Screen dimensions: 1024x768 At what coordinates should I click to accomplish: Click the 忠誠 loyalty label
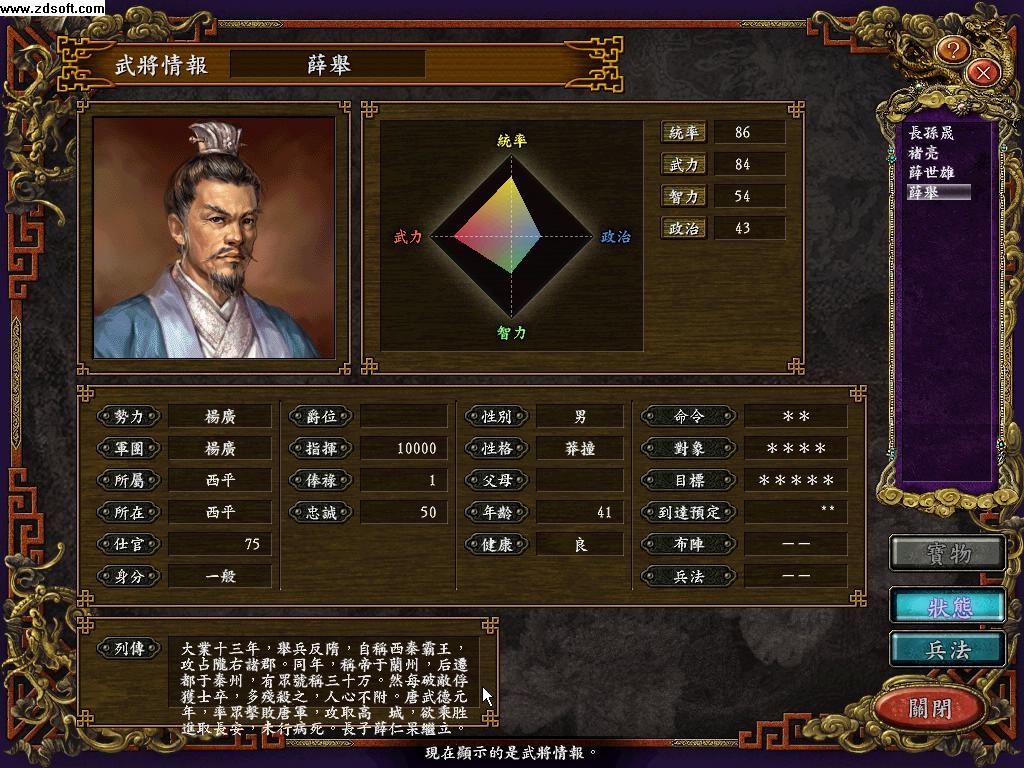[x=321, y=512]
